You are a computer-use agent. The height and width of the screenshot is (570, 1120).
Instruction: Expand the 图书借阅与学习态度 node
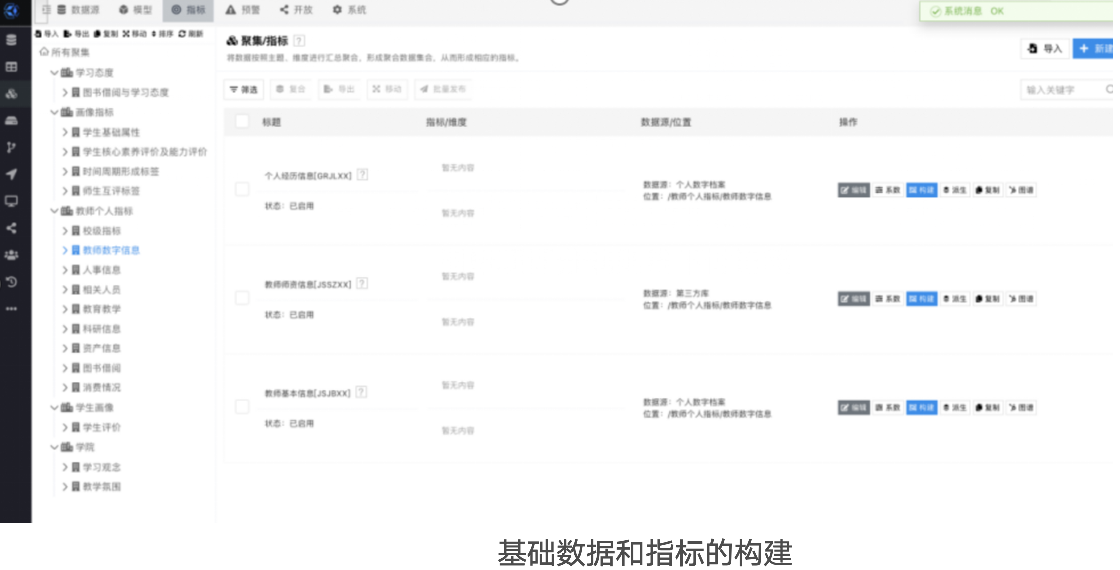(65, 92)
